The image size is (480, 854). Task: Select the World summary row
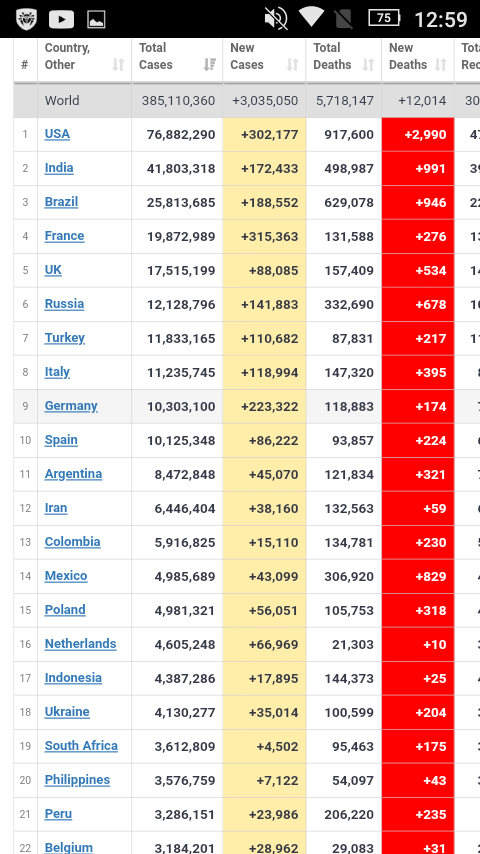point(247,101)
